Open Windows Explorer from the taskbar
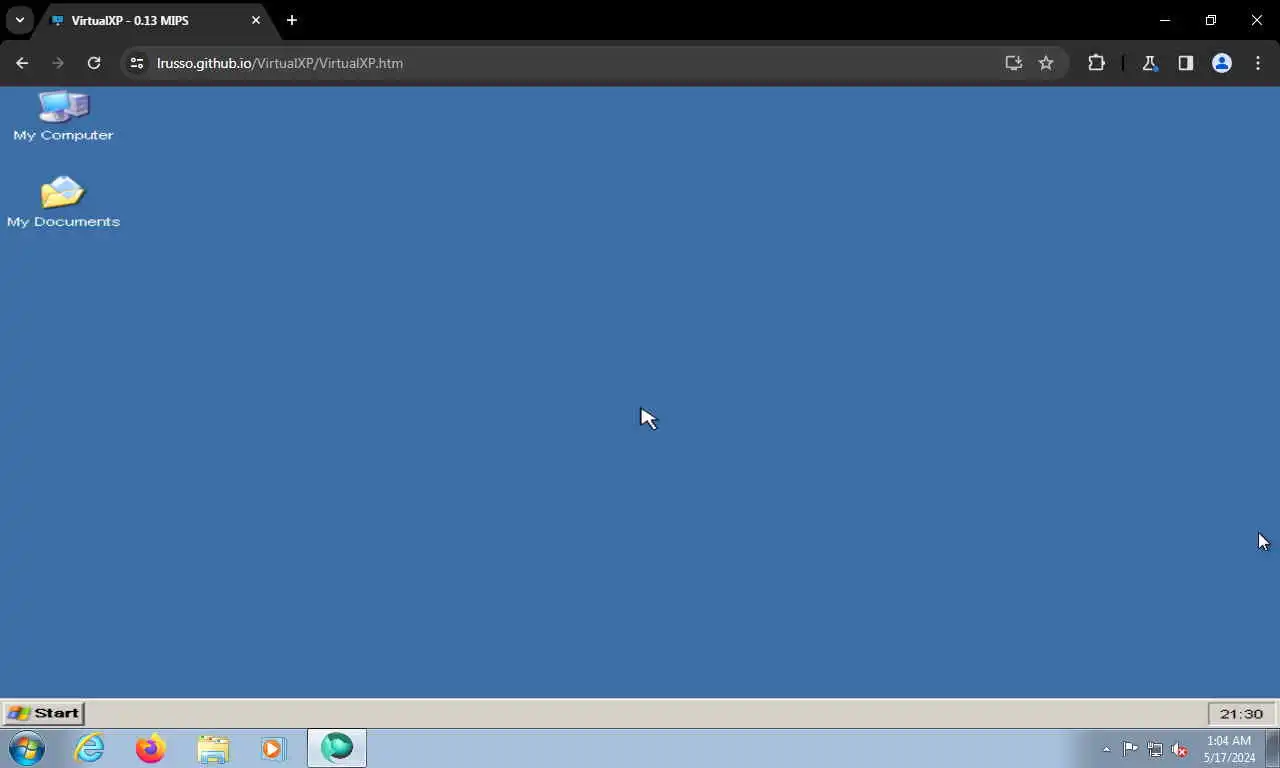 (213, 748)
